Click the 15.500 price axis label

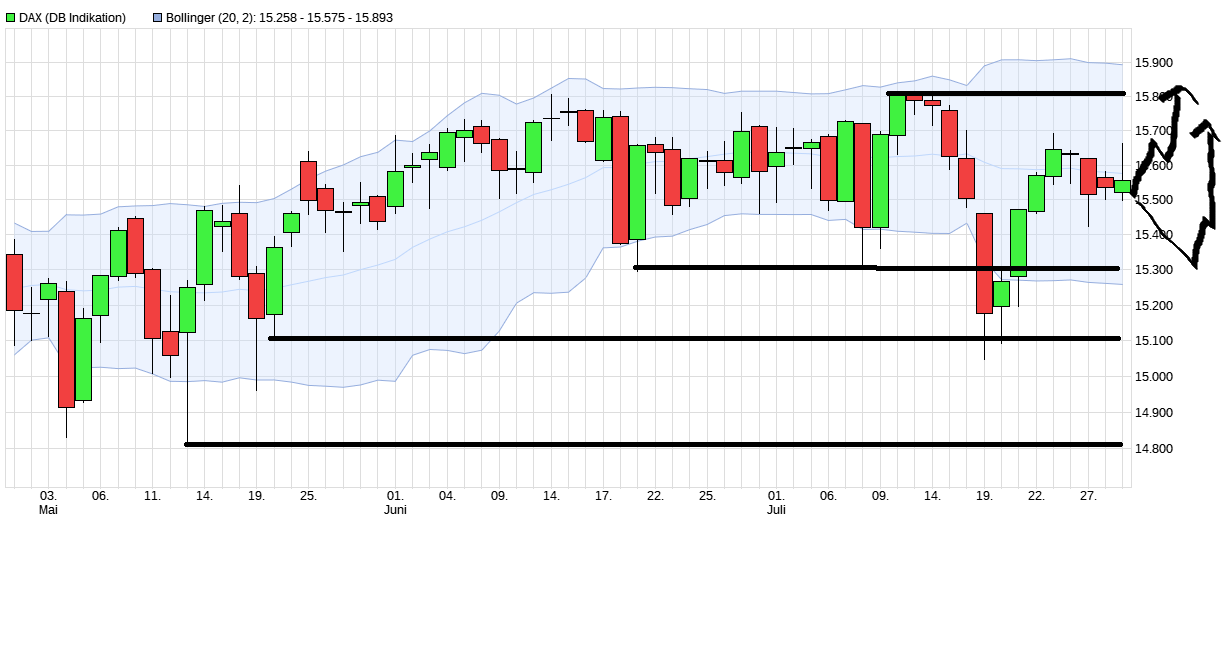pyautogui.click(x=1155, y=200)
